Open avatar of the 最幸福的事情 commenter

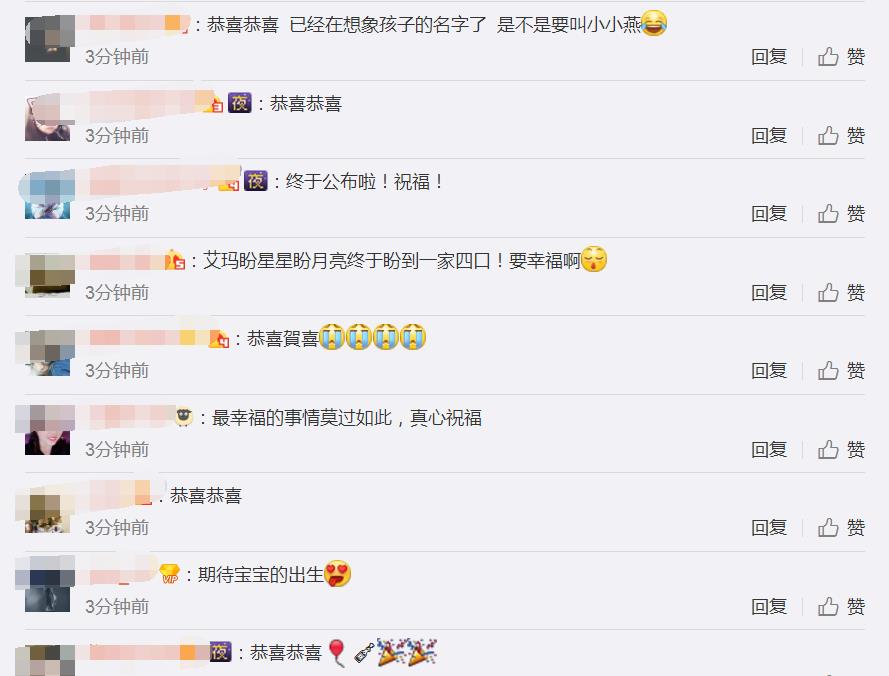click(x=48, y=432)
